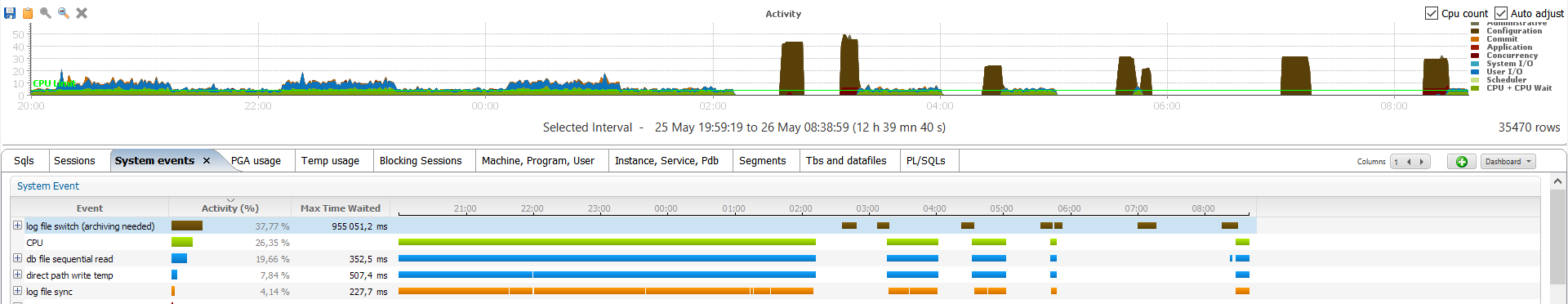Click the zoom in magnifier icon
This screenshot has height=304, width=1568.
[46, 13]
